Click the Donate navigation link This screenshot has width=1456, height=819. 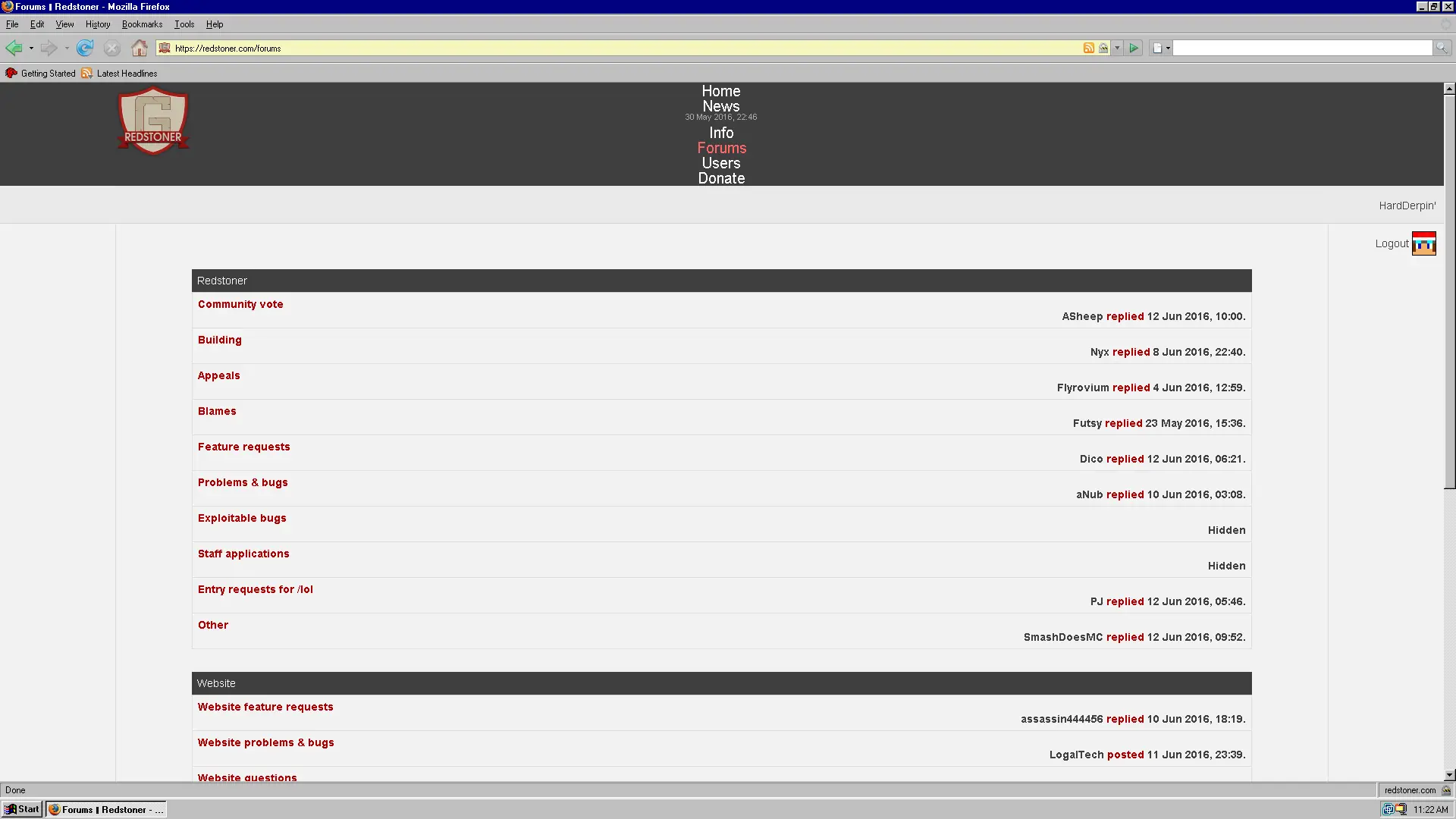click(721, 178)
